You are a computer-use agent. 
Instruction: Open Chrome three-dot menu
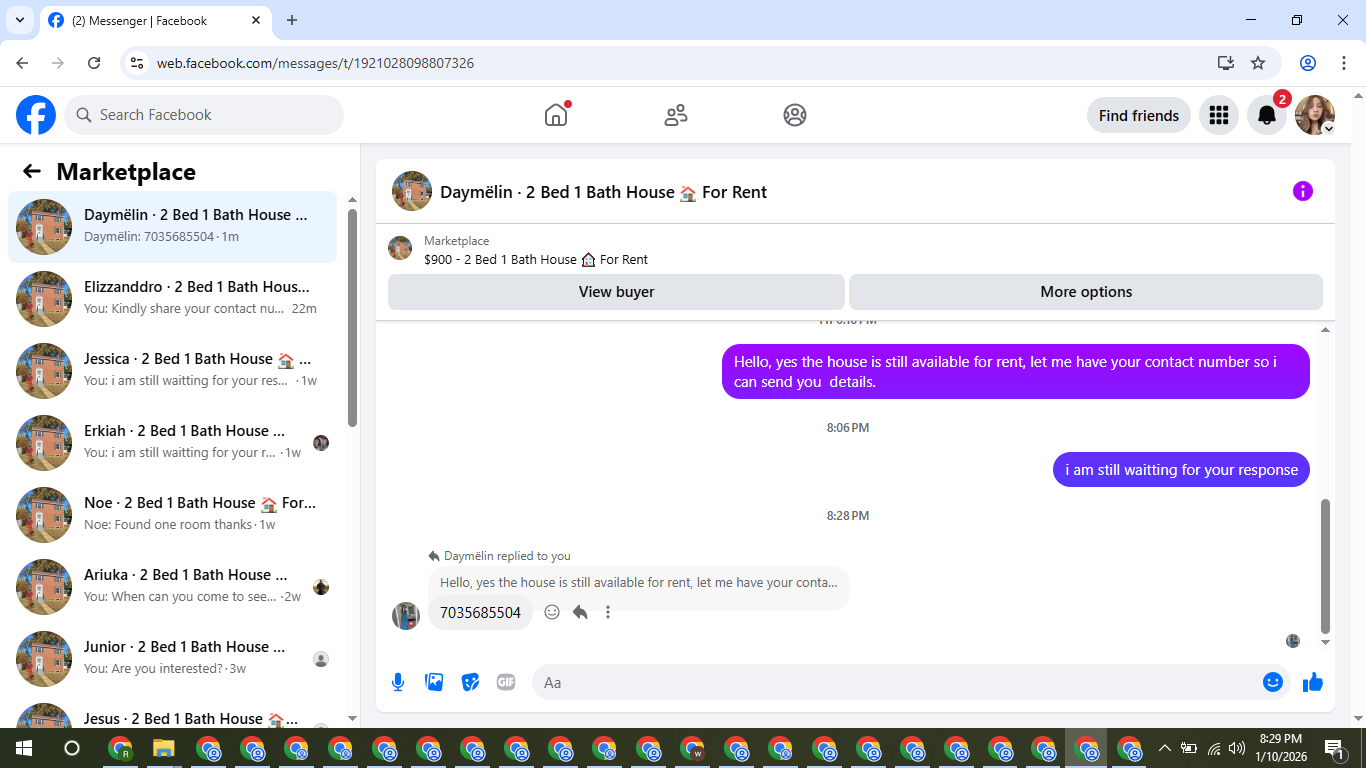pyautogui.click(x=1343, y=63)
